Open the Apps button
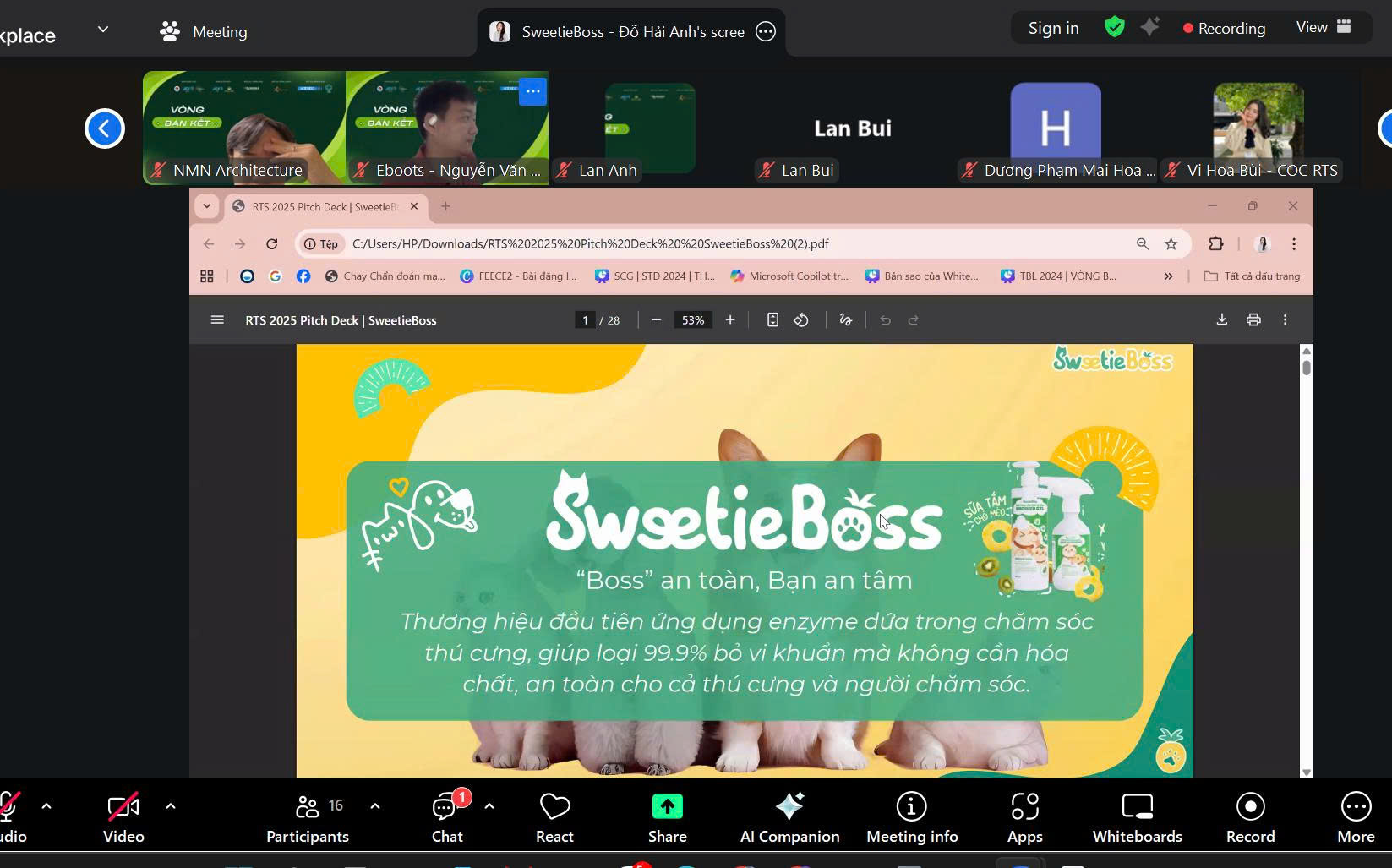 [1024, 817]
